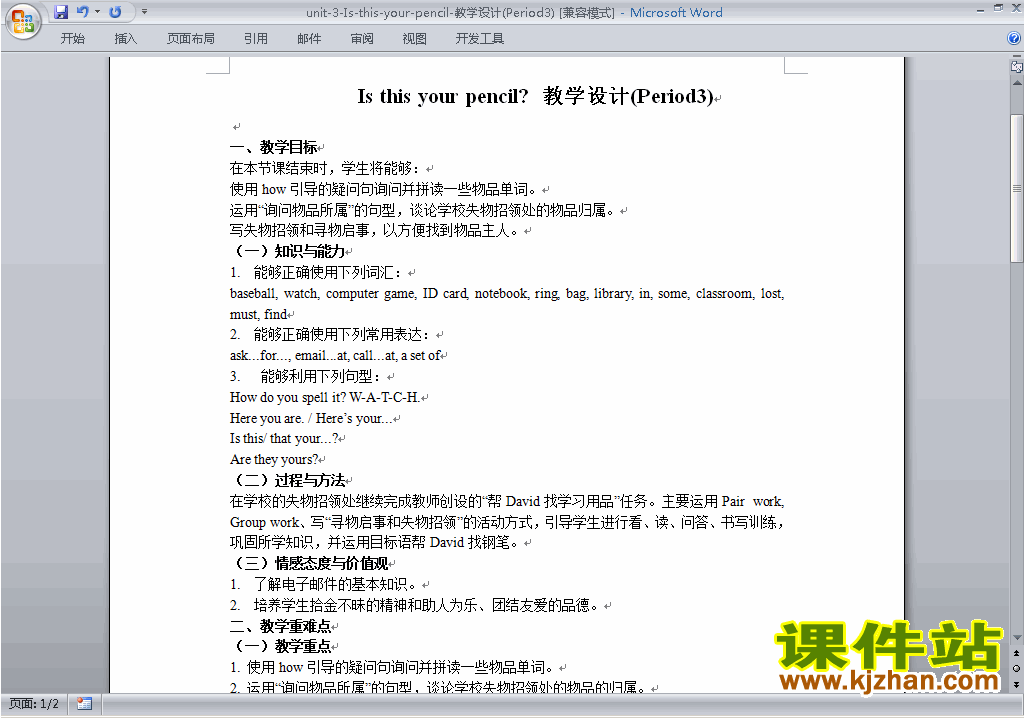This screenshot has width=1024, height=718.
Task: Click the vertical scrollbar thumb
Action: [1016, 188]
